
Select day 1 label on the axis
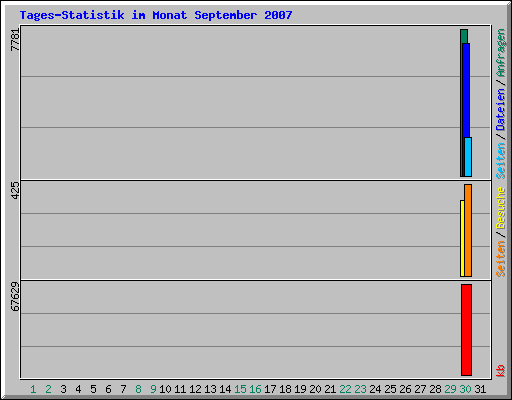point(33,389)
